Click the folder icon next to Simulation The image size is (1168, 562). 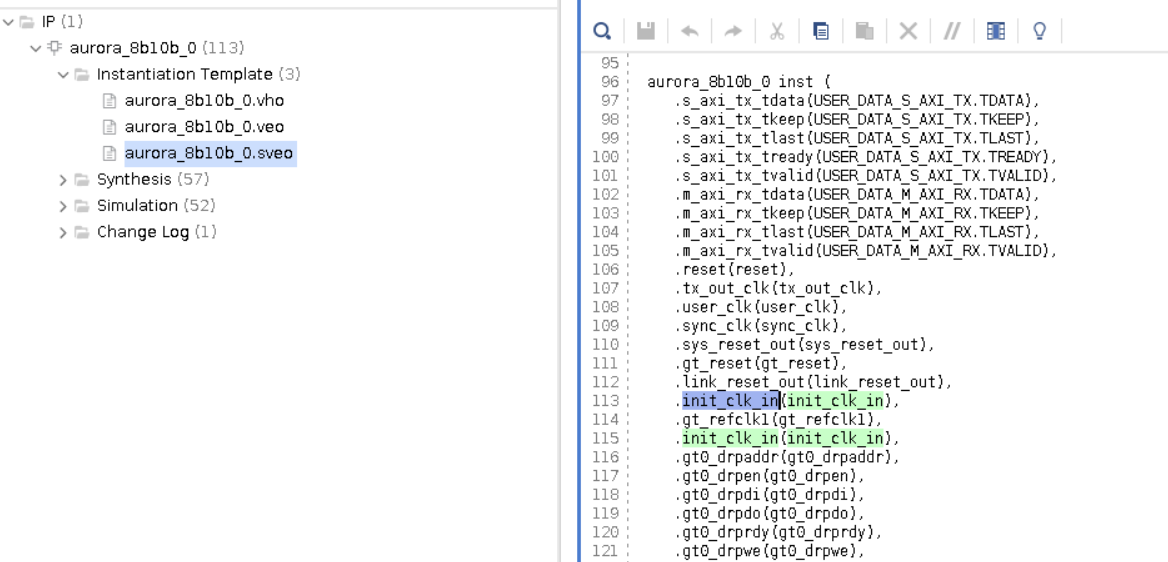(82, 206)
